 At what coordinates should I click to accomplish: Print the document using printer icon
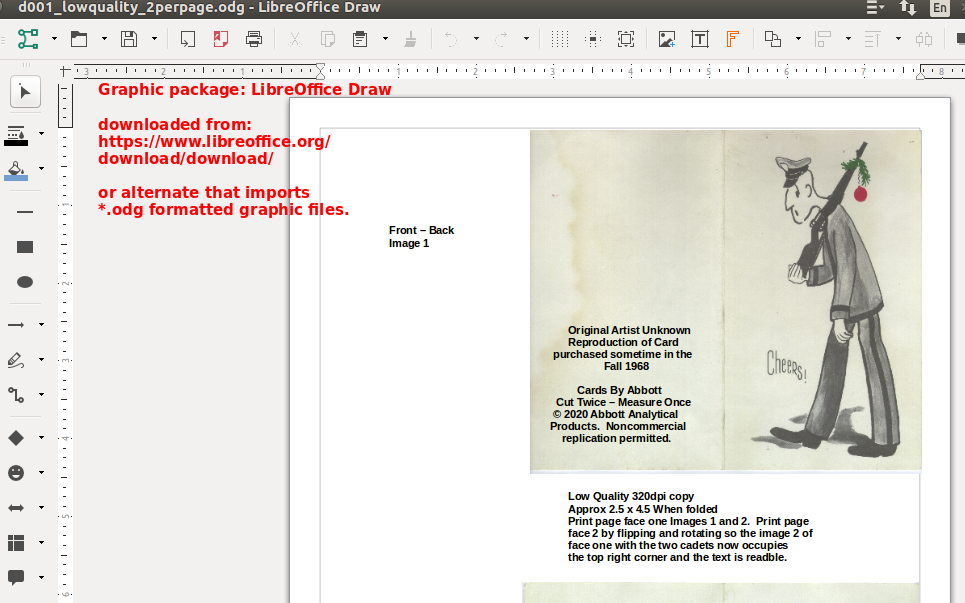pyautogui.click(x=254, y=39)
